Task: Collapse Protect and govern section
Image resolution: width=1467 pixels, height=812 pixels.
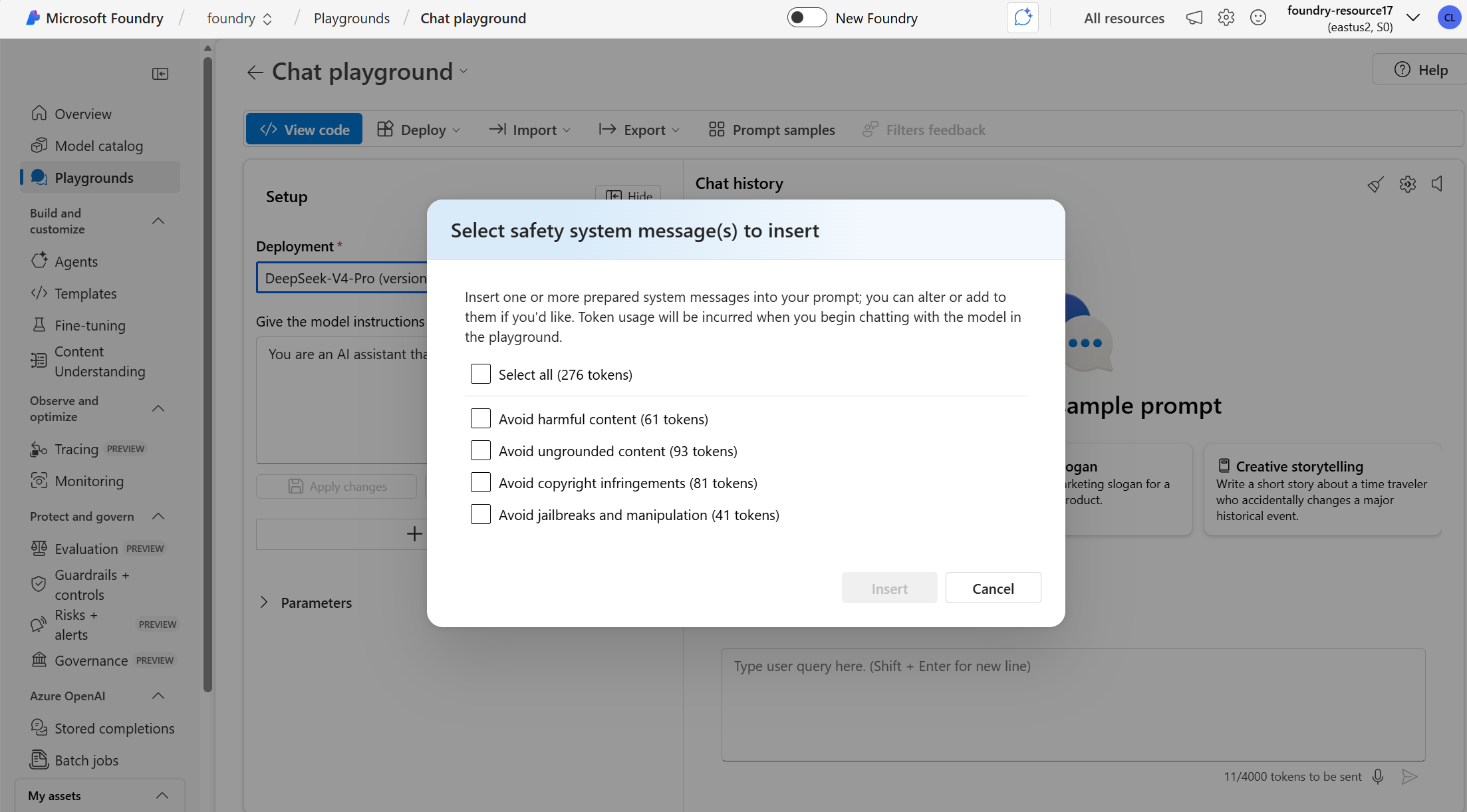Action: click(158, 516)
